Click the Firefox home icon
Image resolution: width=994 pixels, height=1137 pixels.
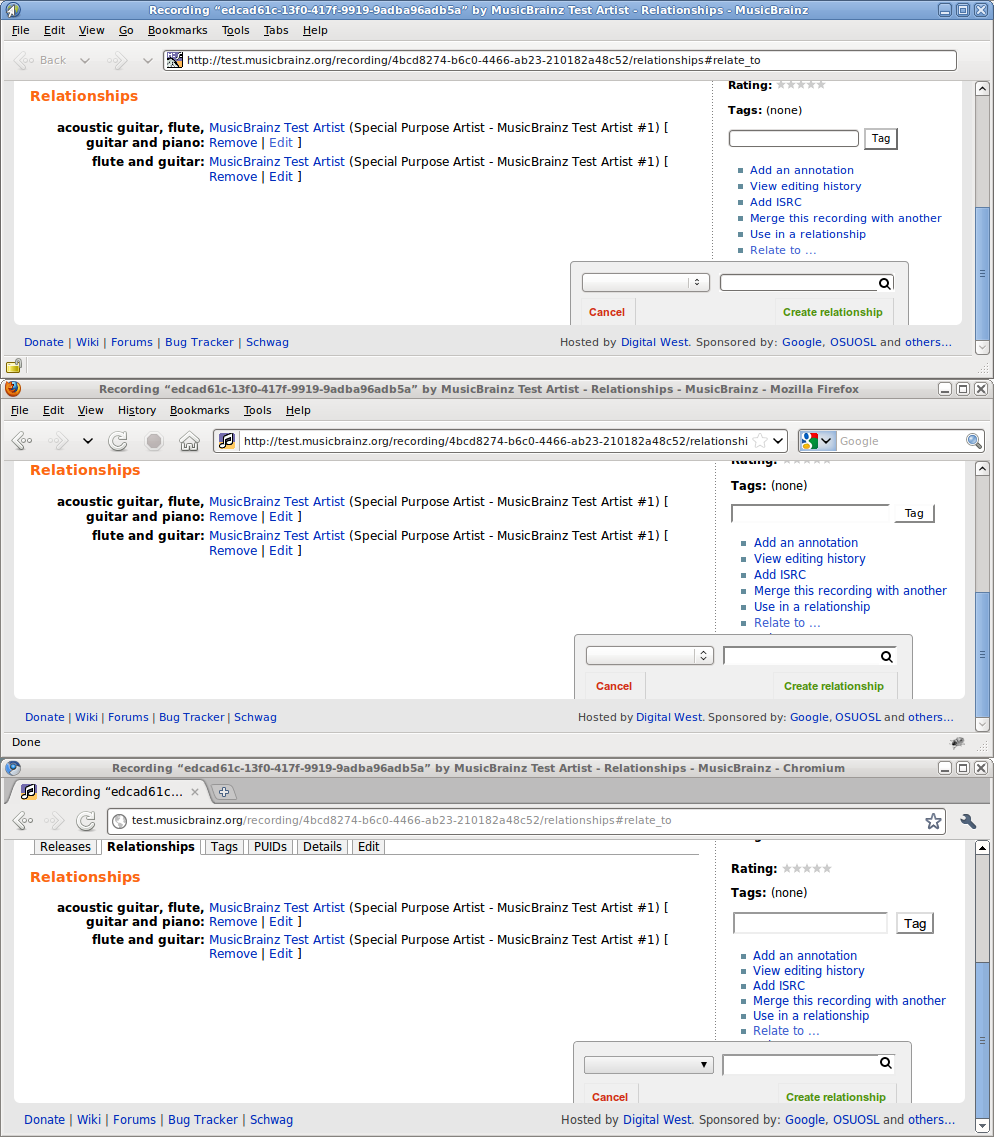(x=189, y=441)
